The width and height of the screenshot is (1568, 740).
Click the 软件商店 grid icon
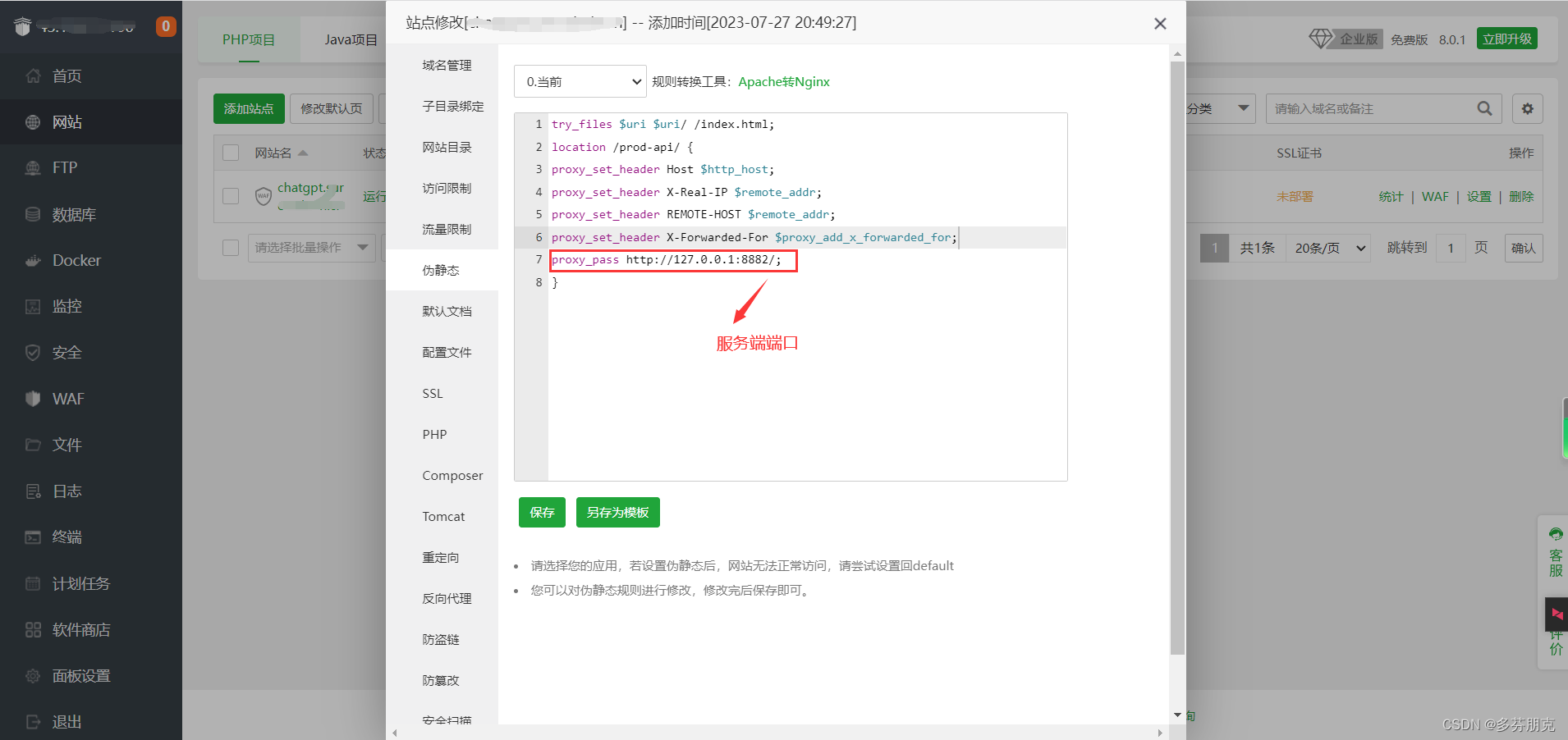tap(33, 630)
